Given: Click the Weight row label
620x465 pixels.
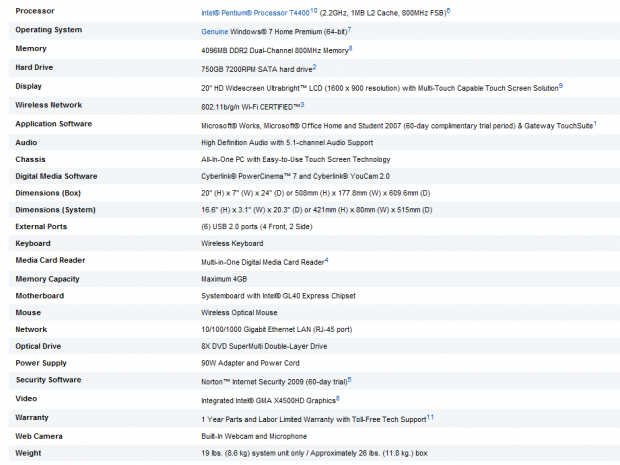Looking at the screenshot, I should [28, 453].
